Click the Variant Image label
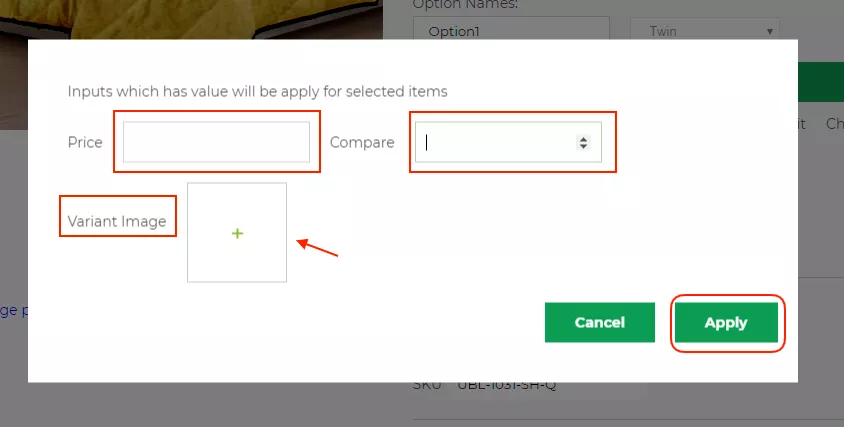The image size is (844, 427). click(x=117, y=221)
